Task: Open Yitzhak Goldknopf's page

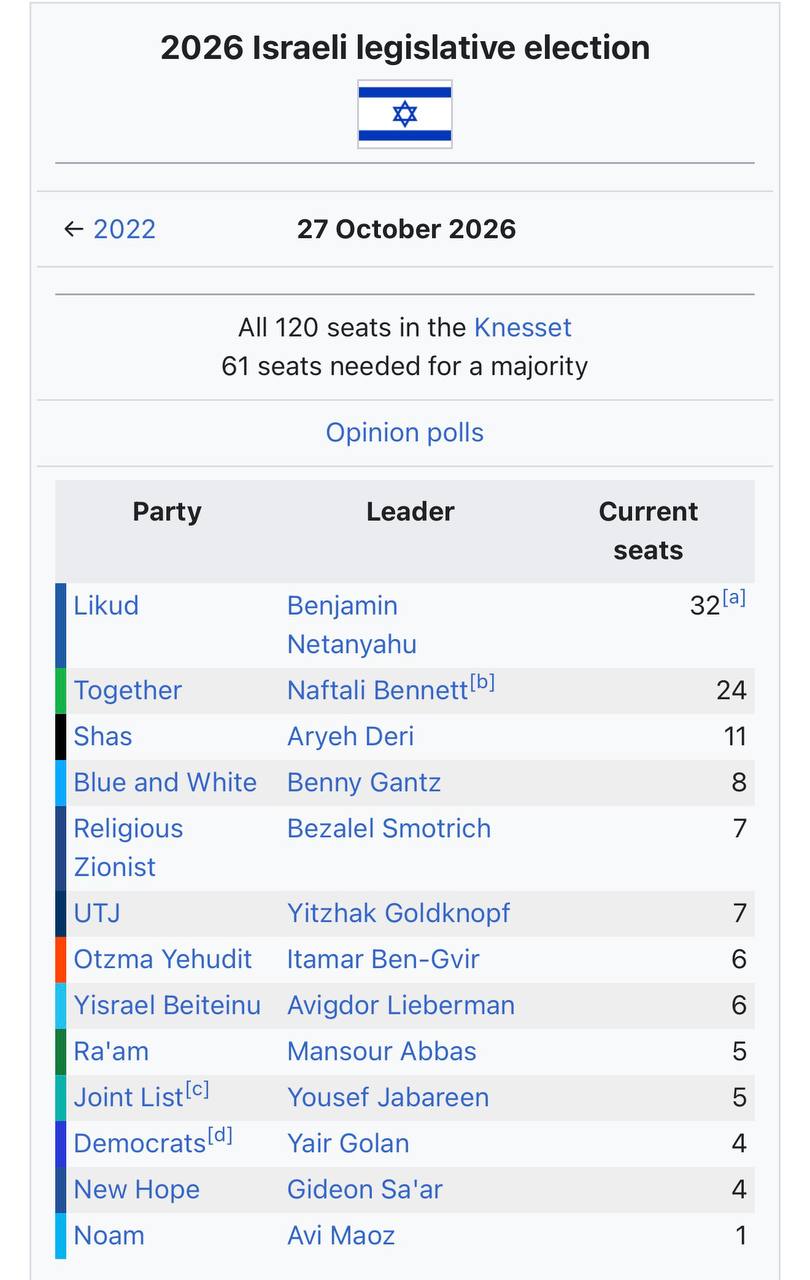Action: [399, 913]
